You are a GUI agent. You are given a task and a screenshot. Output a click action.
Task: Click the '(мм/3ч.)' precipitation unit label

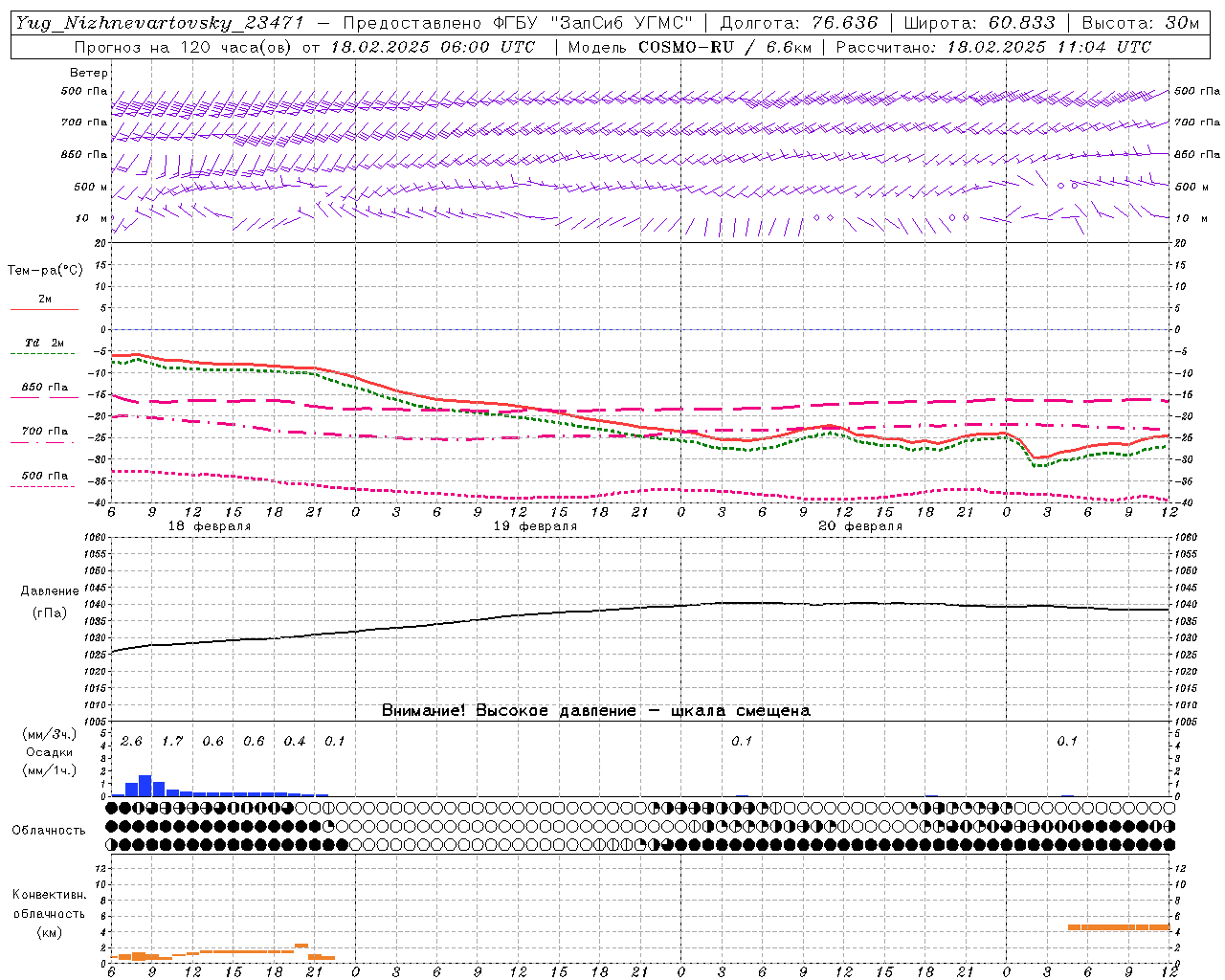[50, 735]
